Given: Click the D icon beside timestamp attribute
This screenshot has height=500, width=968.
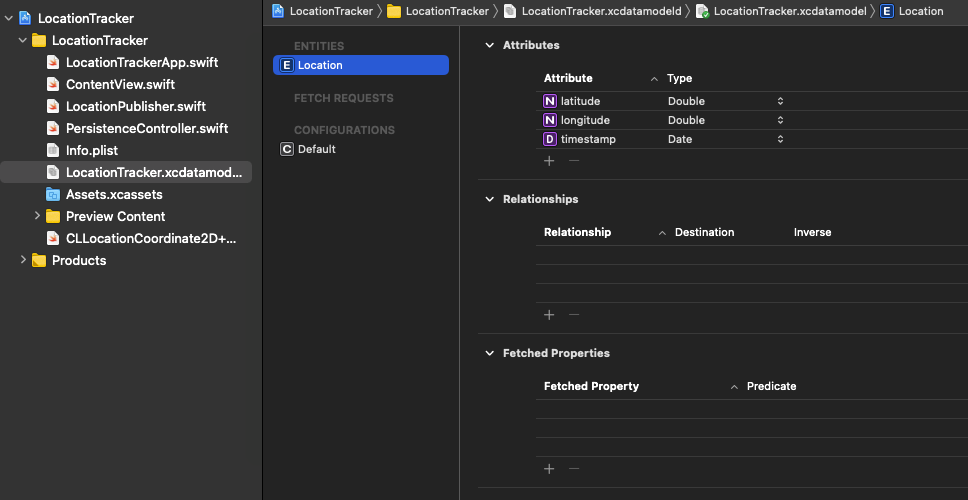Looking at the screenshot, I should [x=550, y=139].
